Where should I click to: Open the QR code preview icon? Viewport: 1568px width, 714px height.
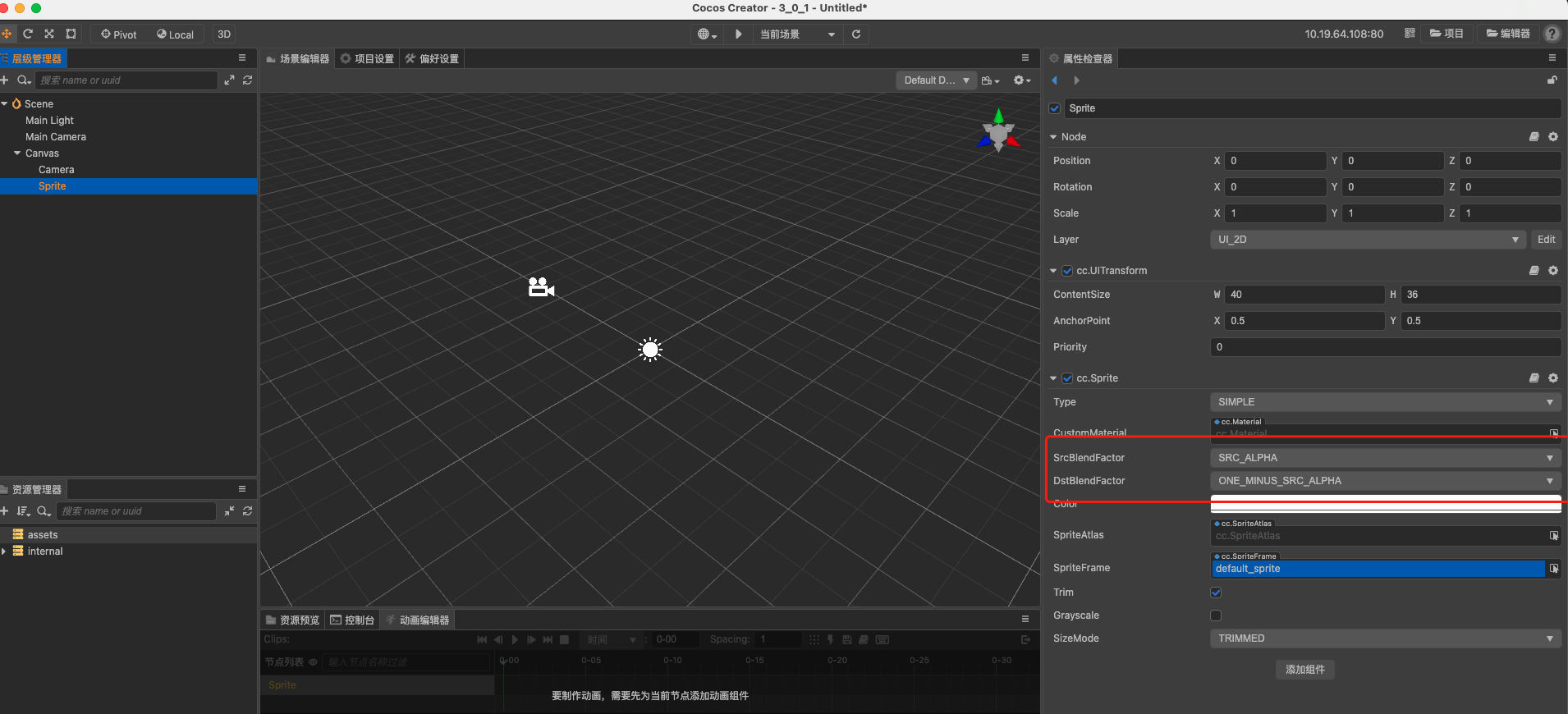tap(1410, 34)
